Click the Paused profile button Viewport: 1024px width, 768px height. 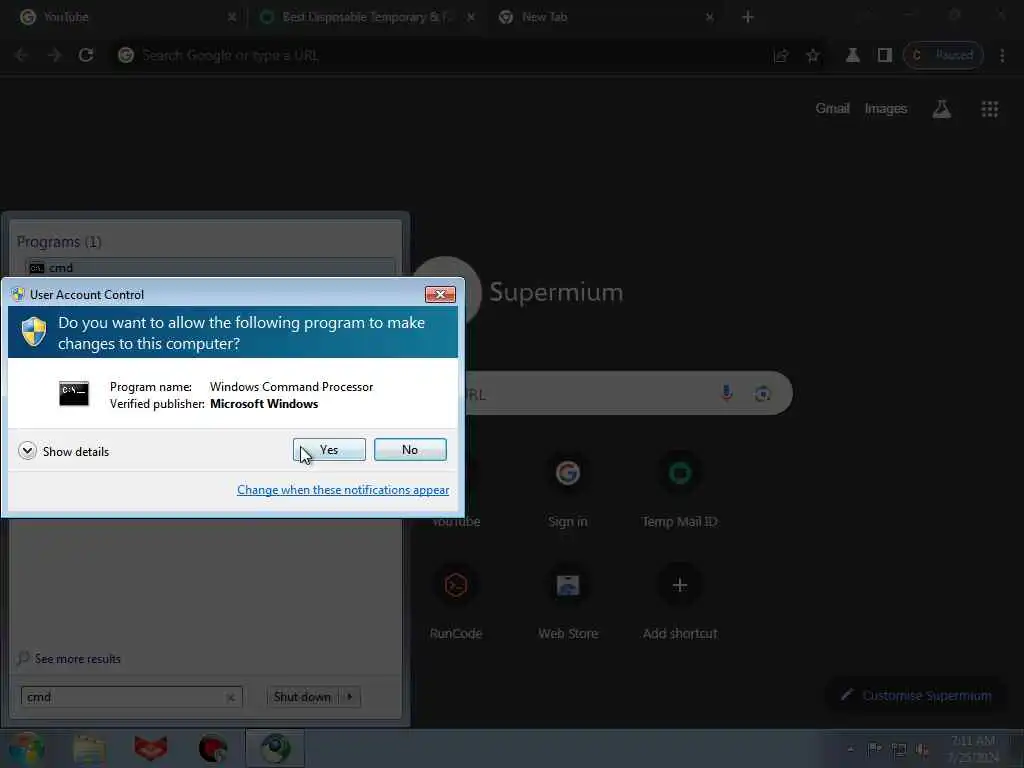coord(943,56)
